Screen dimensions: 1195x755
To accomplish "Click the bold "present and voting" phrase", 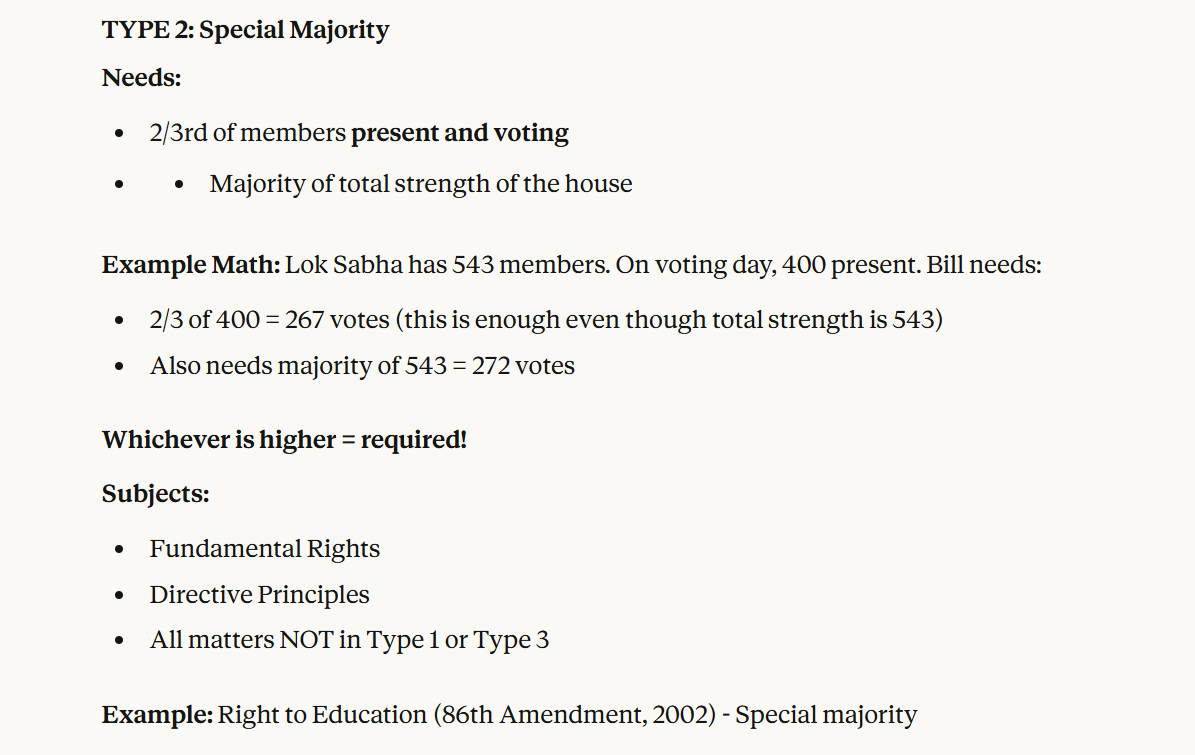I will click(460, 133).
